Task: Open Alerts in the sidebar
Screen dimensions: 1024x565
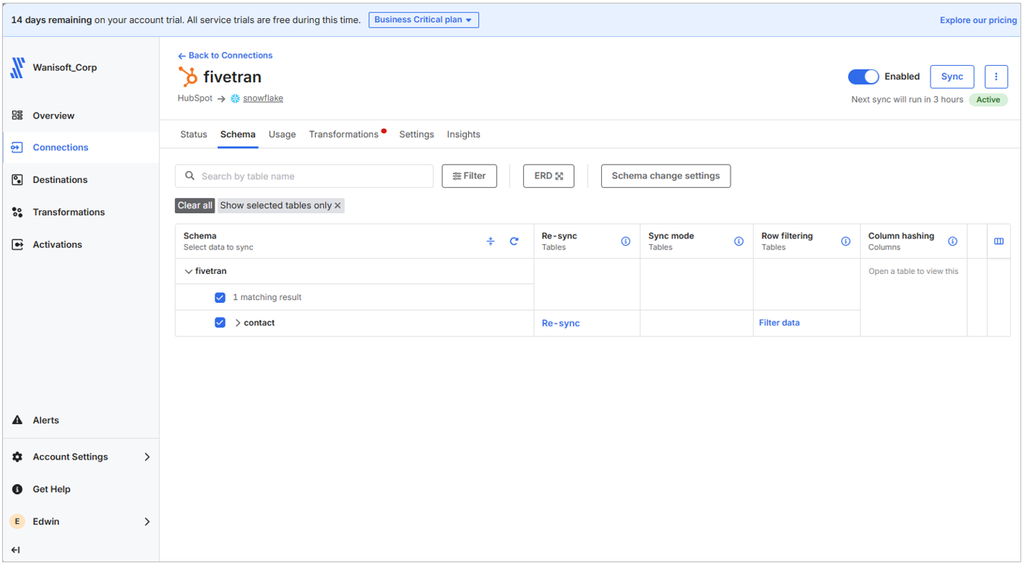Action: coord(46,420)
